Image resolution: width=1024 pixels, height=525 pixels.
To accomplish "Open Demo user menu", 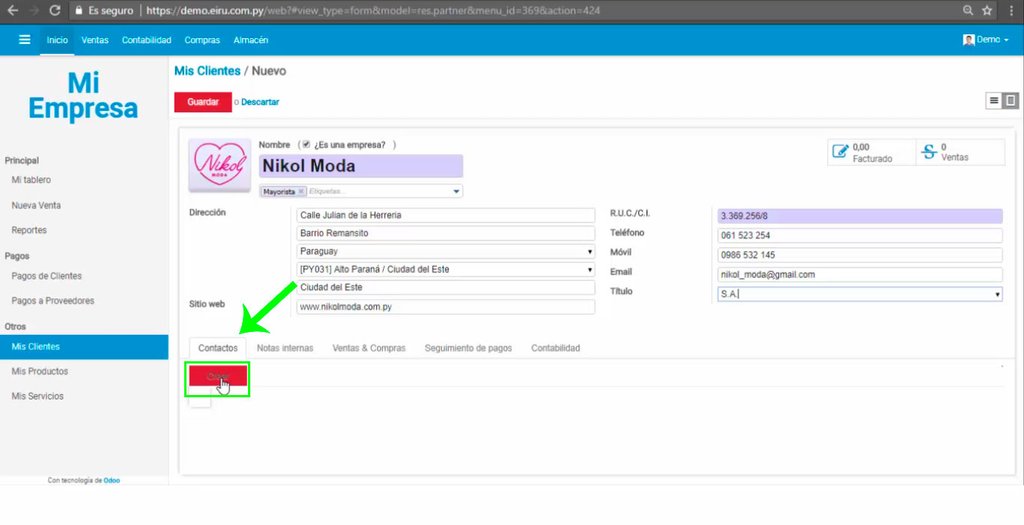I will click(x=986, y=40).
